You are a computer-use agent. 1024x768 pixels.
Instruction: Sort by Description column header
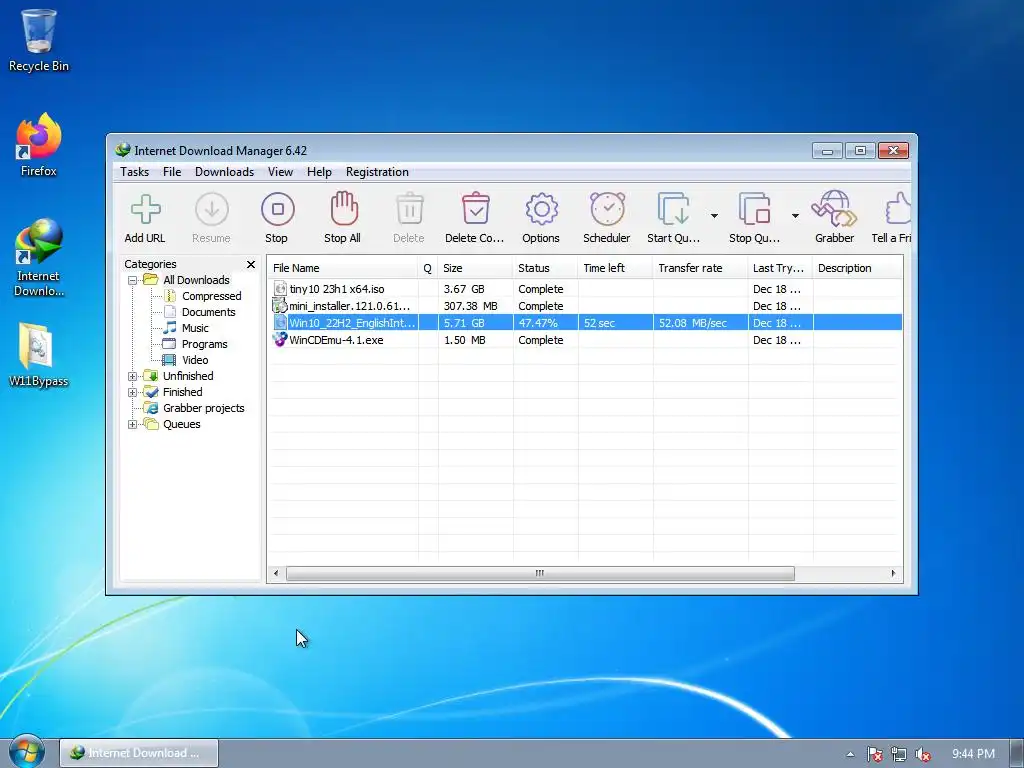click(x=858, y=268)
